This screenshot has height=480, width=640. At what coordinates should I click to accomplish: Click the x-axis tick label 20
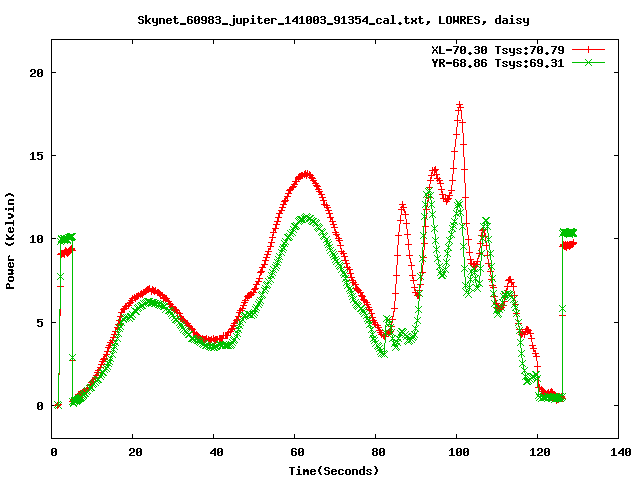134,452
